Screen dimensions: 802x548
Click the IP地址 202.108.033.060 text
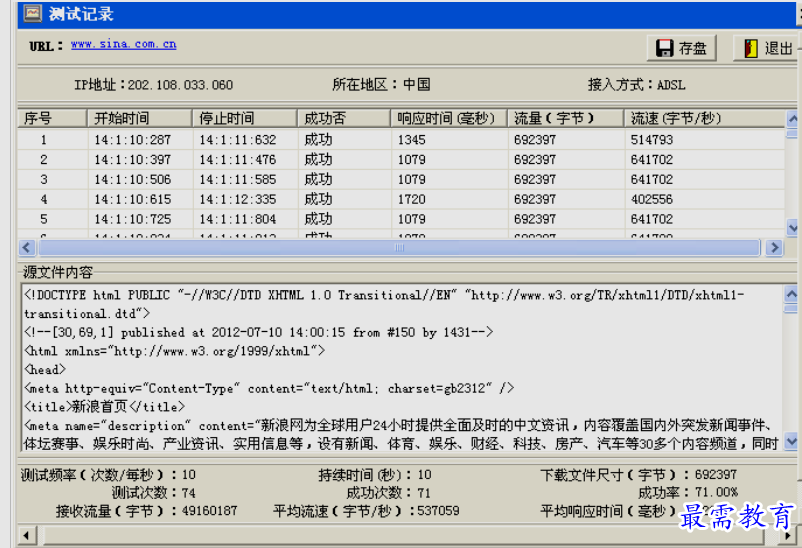153,84
